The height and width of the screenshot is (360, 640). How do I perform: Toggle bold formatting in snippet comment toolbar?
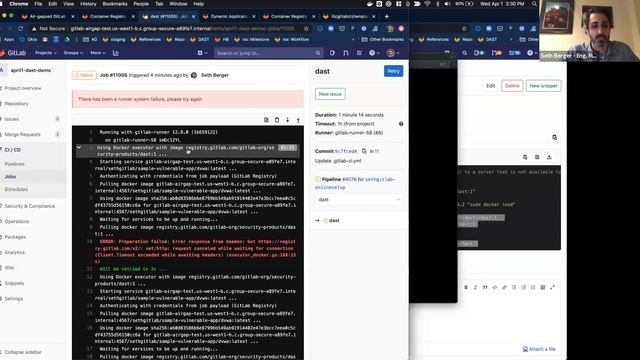point(466,287)
